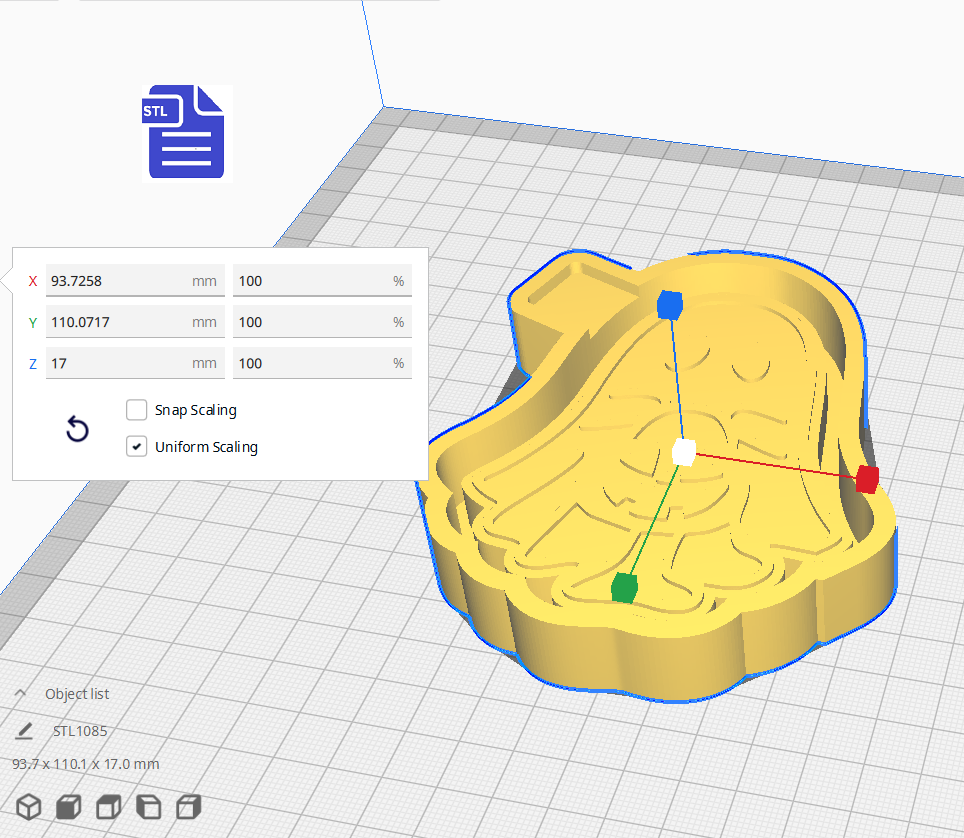Click the Z dimension field showing 17
Viewport: 964px width, 838px height.
coord(118,363)
